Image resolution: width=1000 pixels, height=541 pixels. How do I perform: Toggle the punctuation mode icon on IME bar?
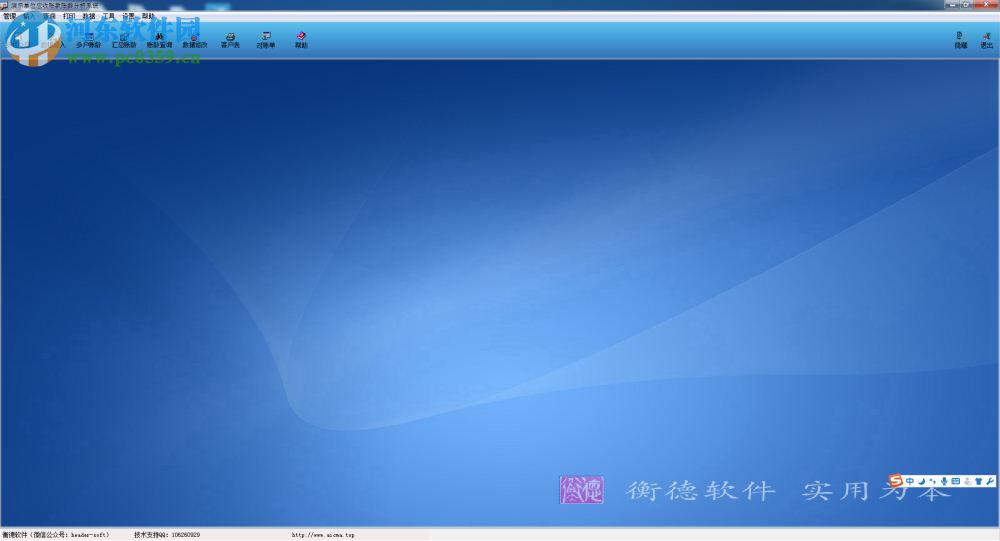(x=932, y=481)
